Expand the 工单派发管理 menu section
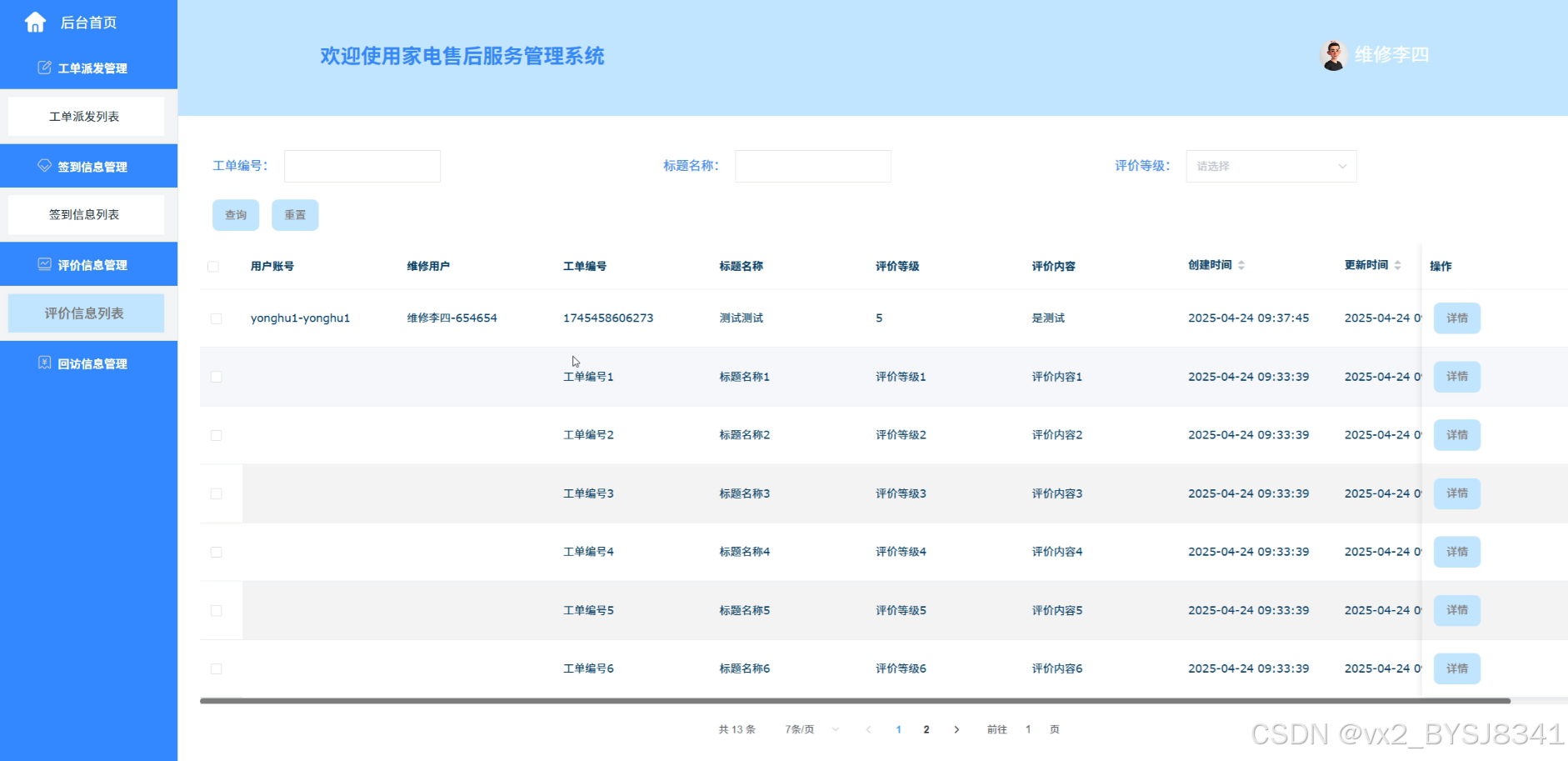1568x761 pixels. (88, 68)
